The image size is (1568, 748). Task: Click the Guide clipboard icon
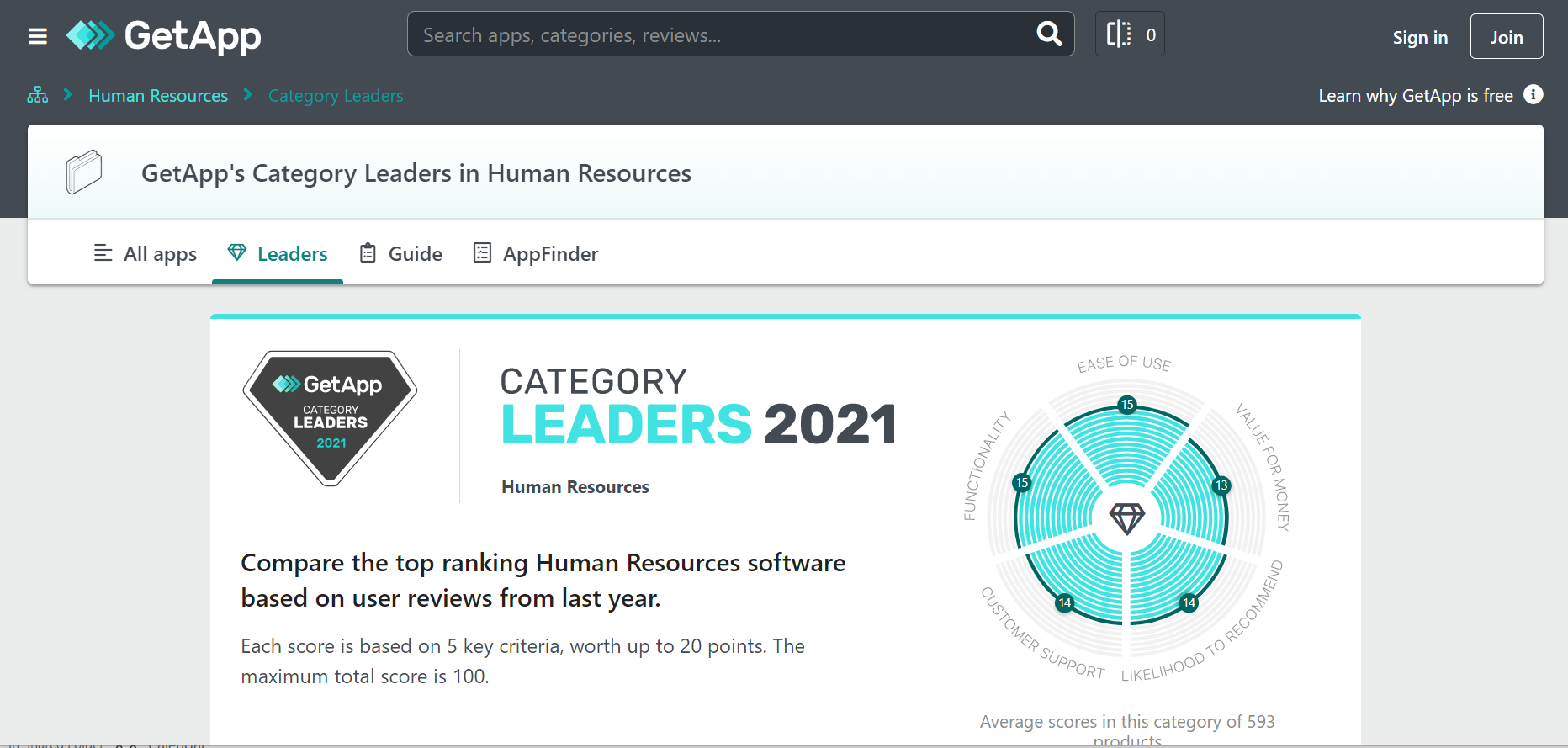(x=368, y=252)
